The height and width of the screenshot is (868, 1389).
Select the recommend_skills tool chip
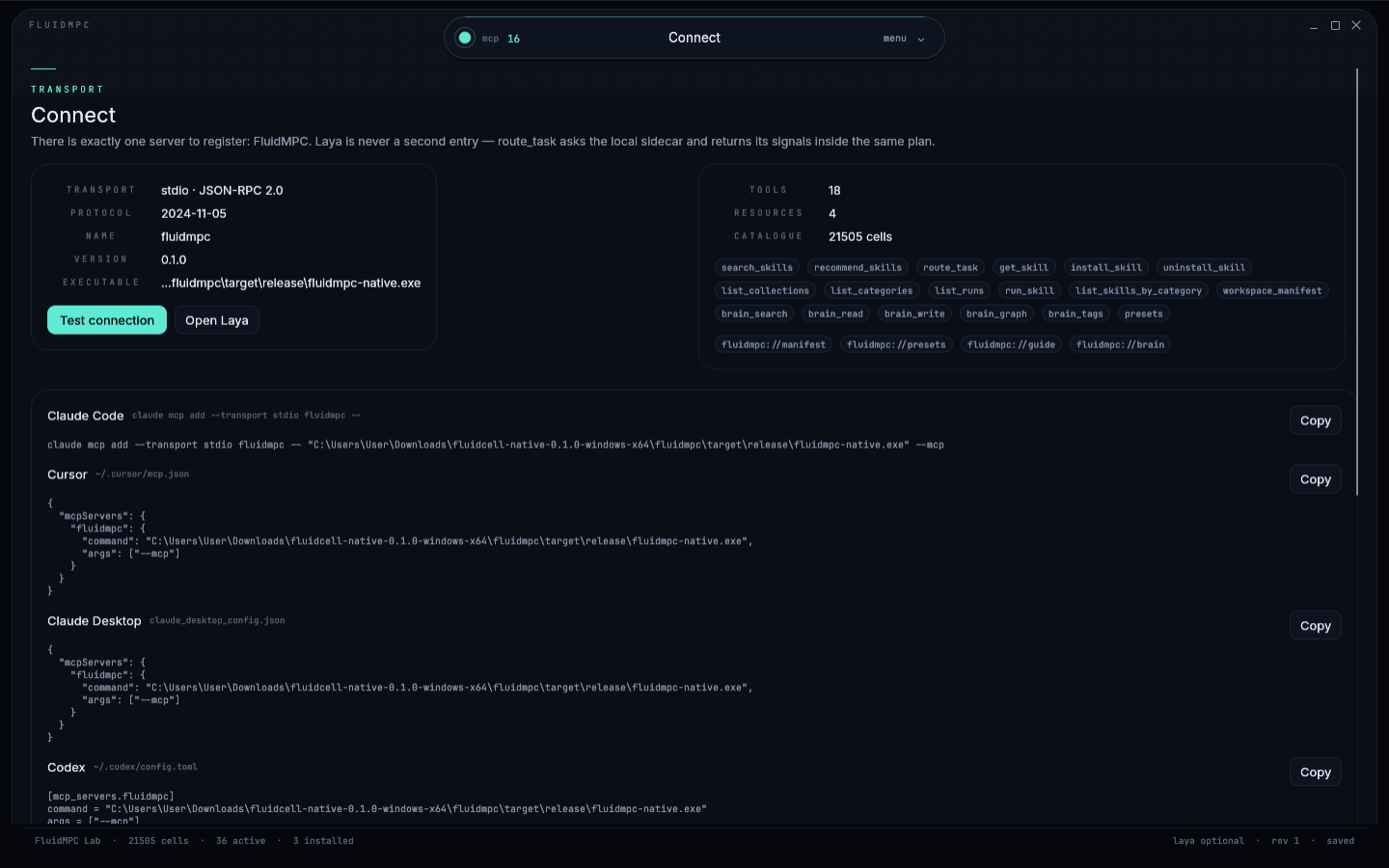tap(858, 268)
